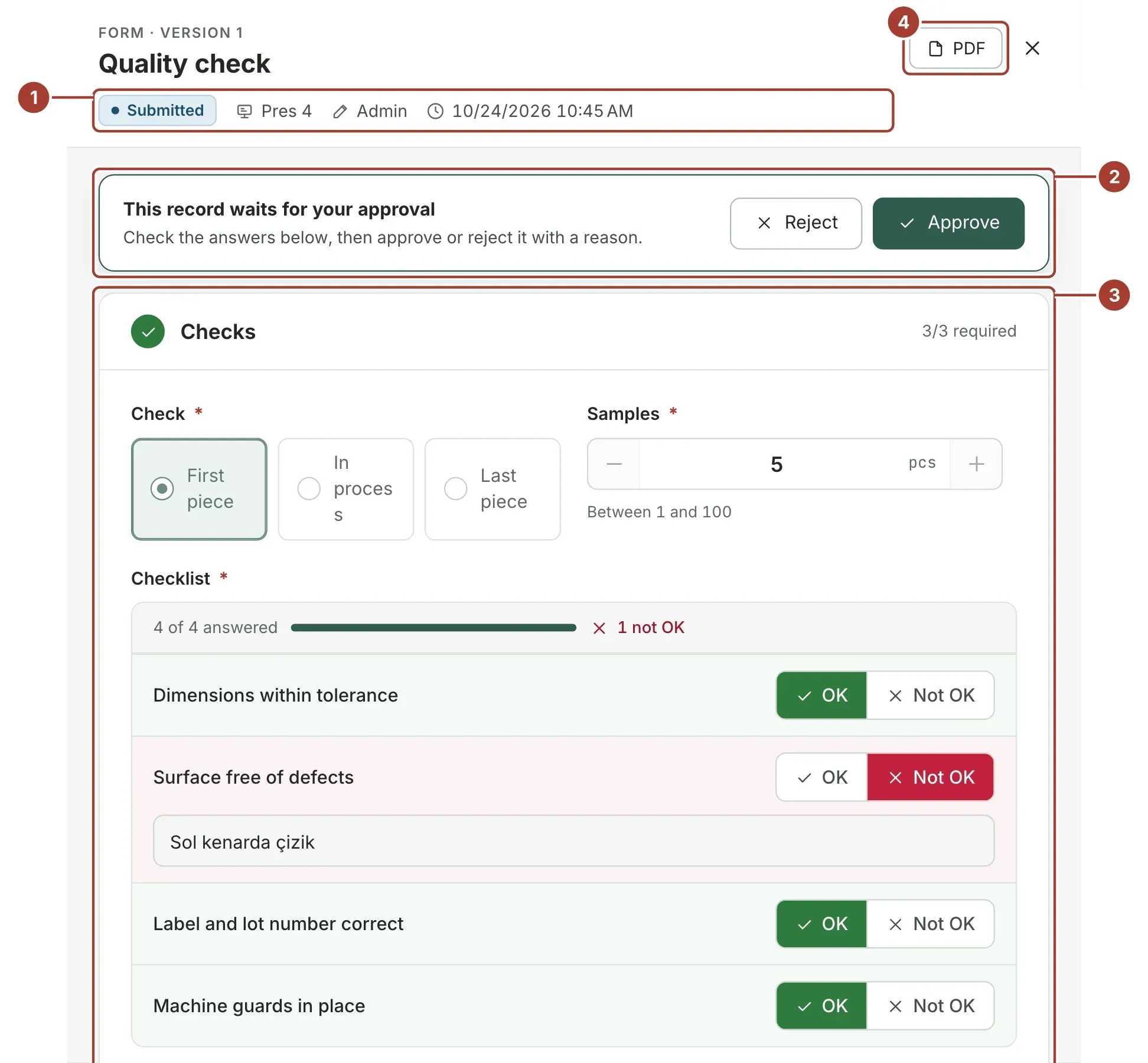Click the 'Between 1 and 100' hint text
This screenshot has width=1148, height=1063.
coord(659,512)
